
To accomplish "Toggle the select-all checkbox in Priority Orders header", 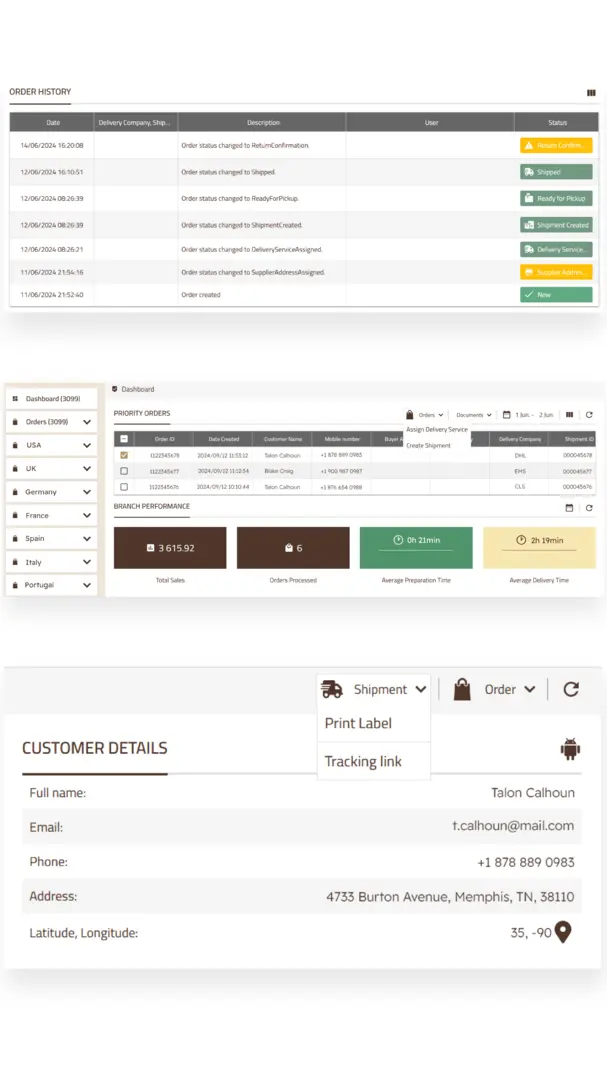I will coord(124,439).
